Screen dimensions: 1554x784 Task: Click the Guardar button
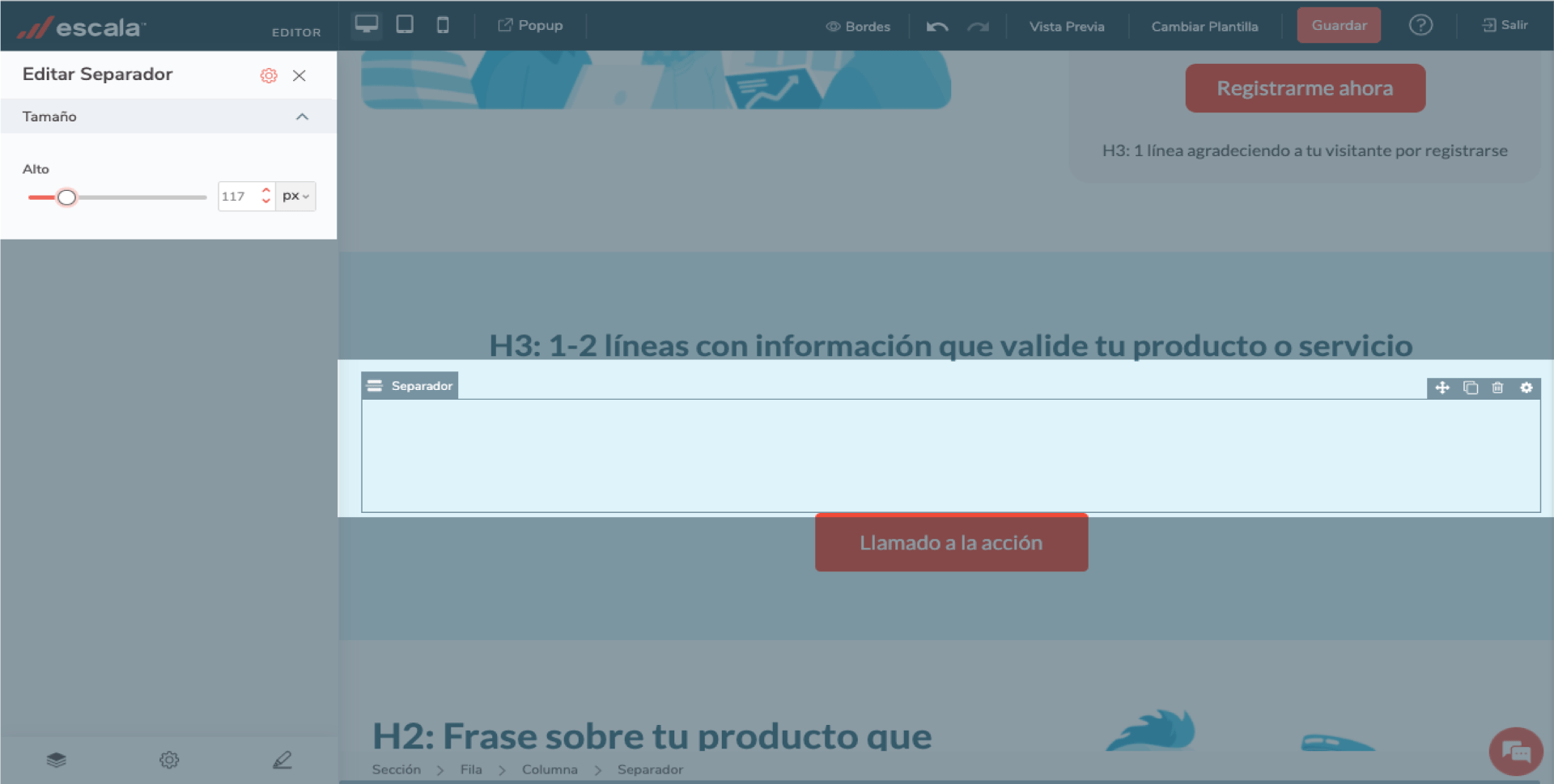[1339, 25]
